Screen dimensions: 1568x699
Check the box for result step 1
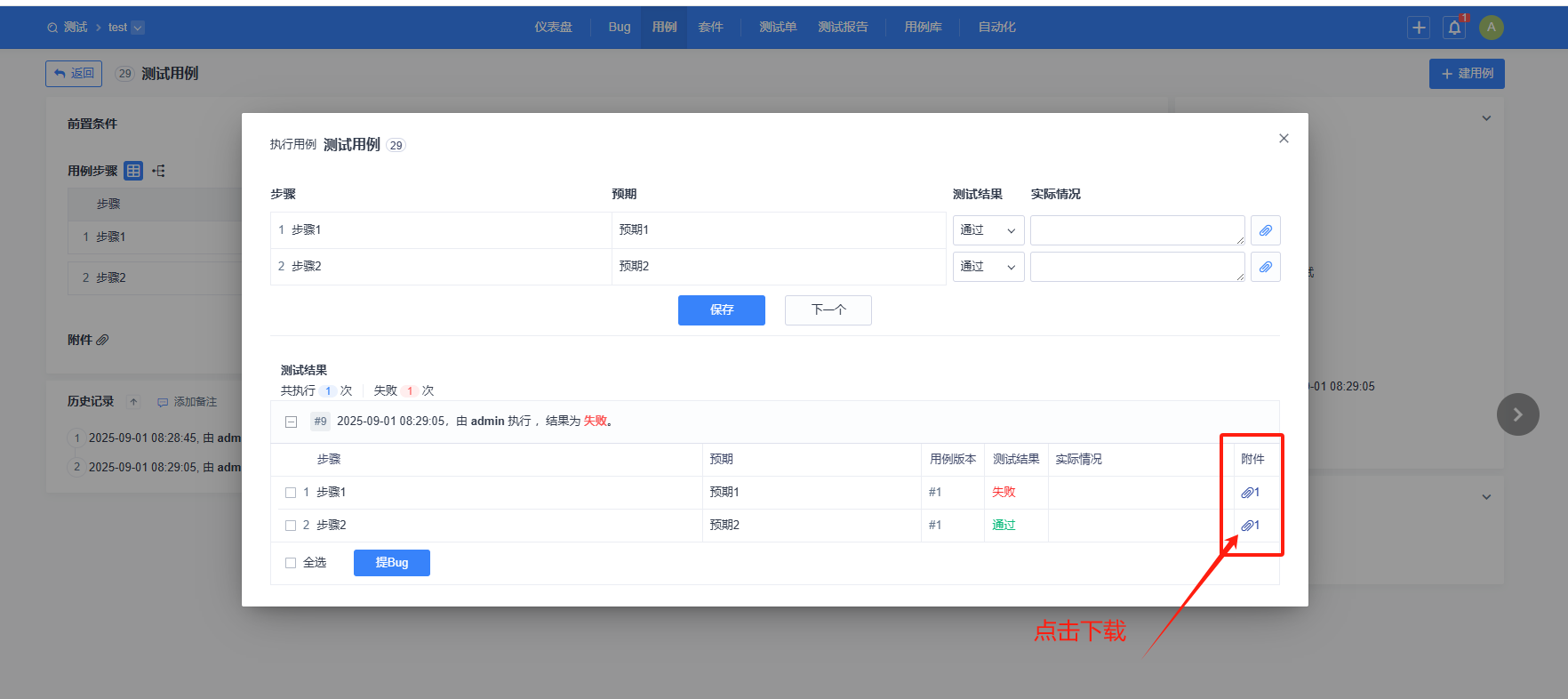pyautogui.click(x=291, y=493)
